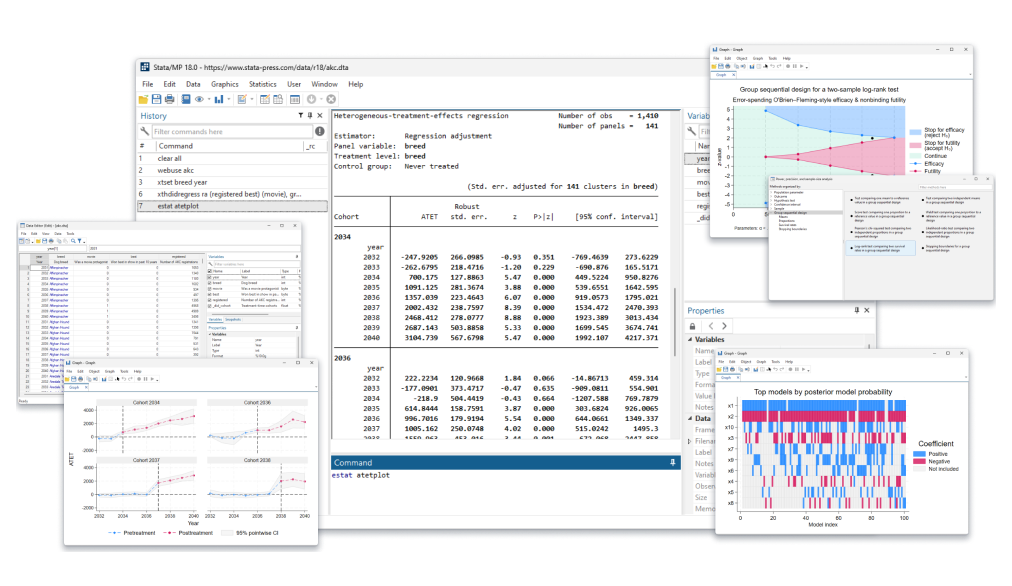Click the Graph bar-chart icon in Stata toolbar
The image size is (1012, 586).
tap(219, 99)
